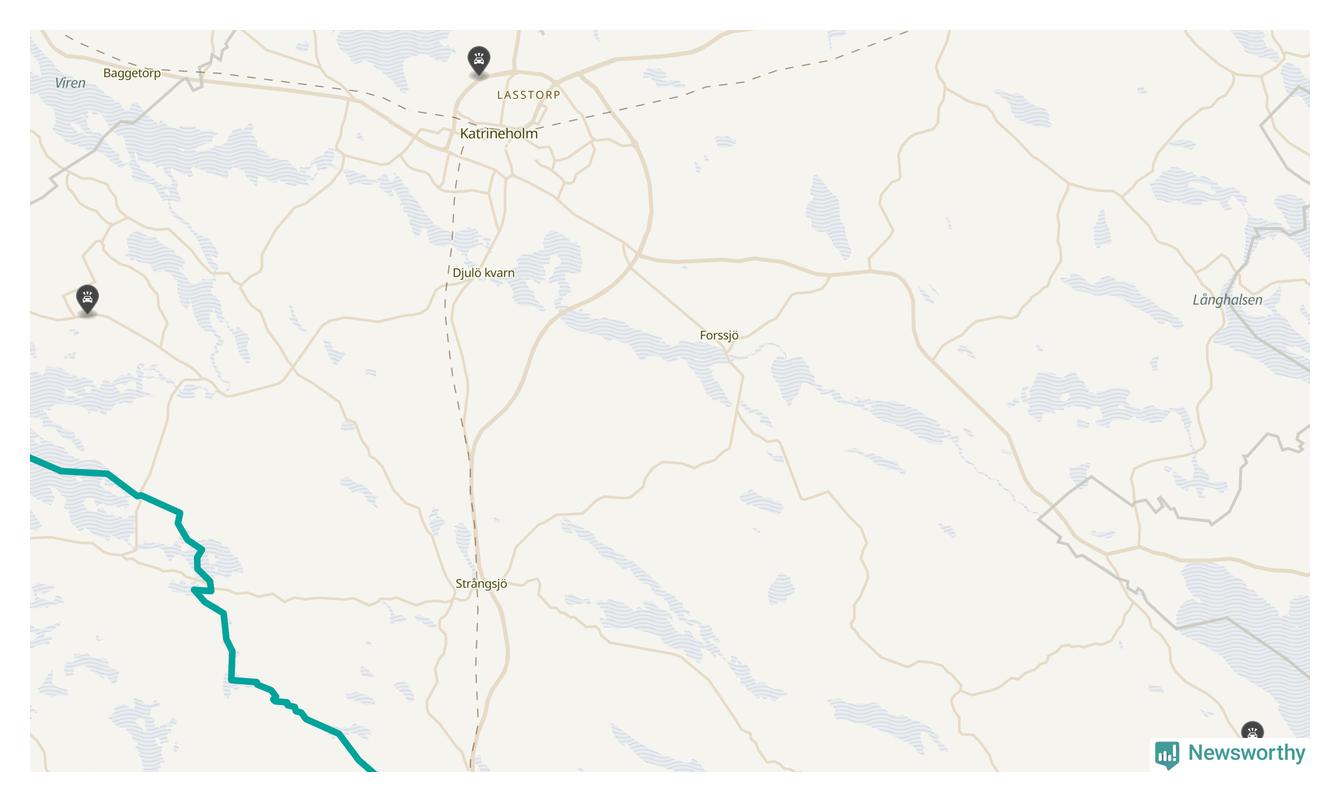Select the car incident marker south of Viren
The height and width of the screenshot is (802, 1340).
[x=88, y=299]
